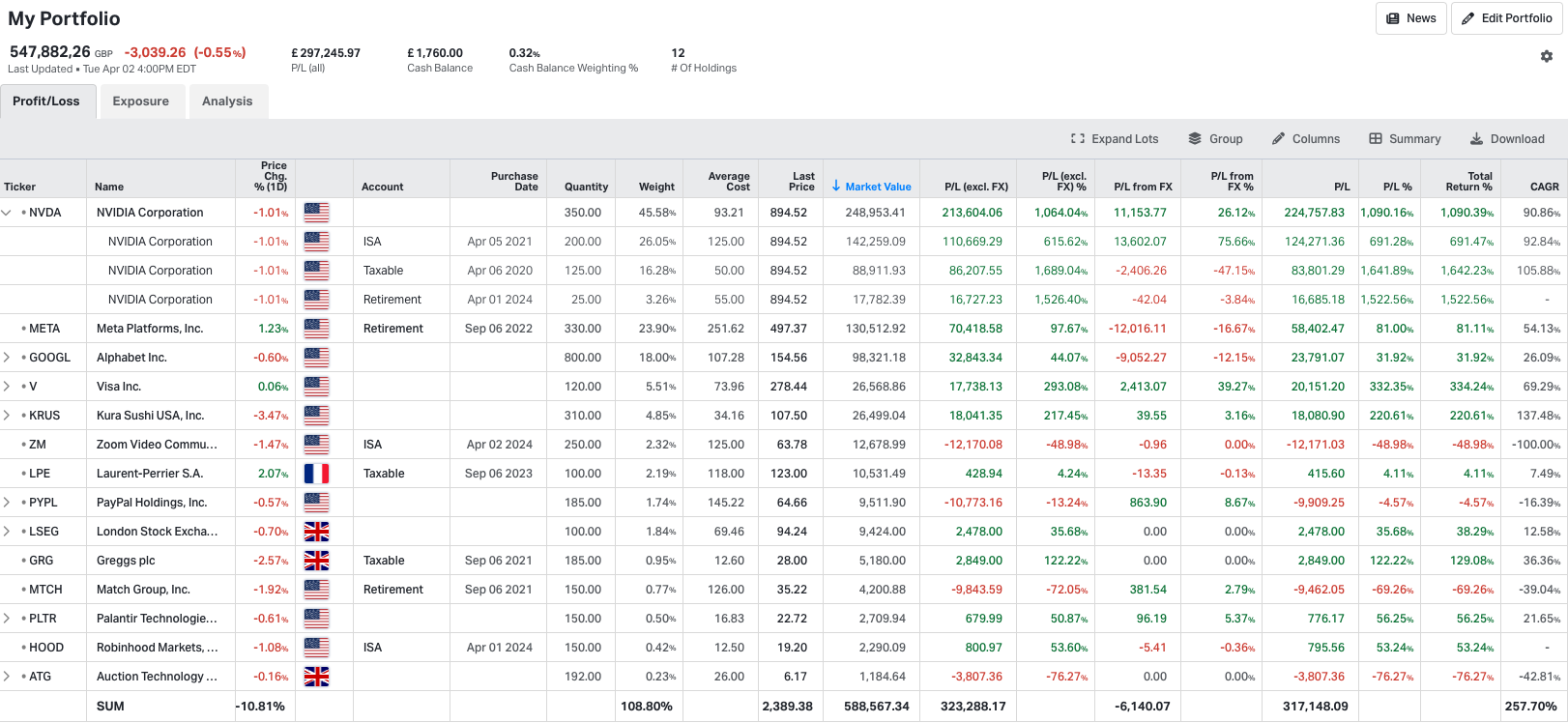
Task: Click the portfolio value 547,882,26
Action: tap(50, 52)
